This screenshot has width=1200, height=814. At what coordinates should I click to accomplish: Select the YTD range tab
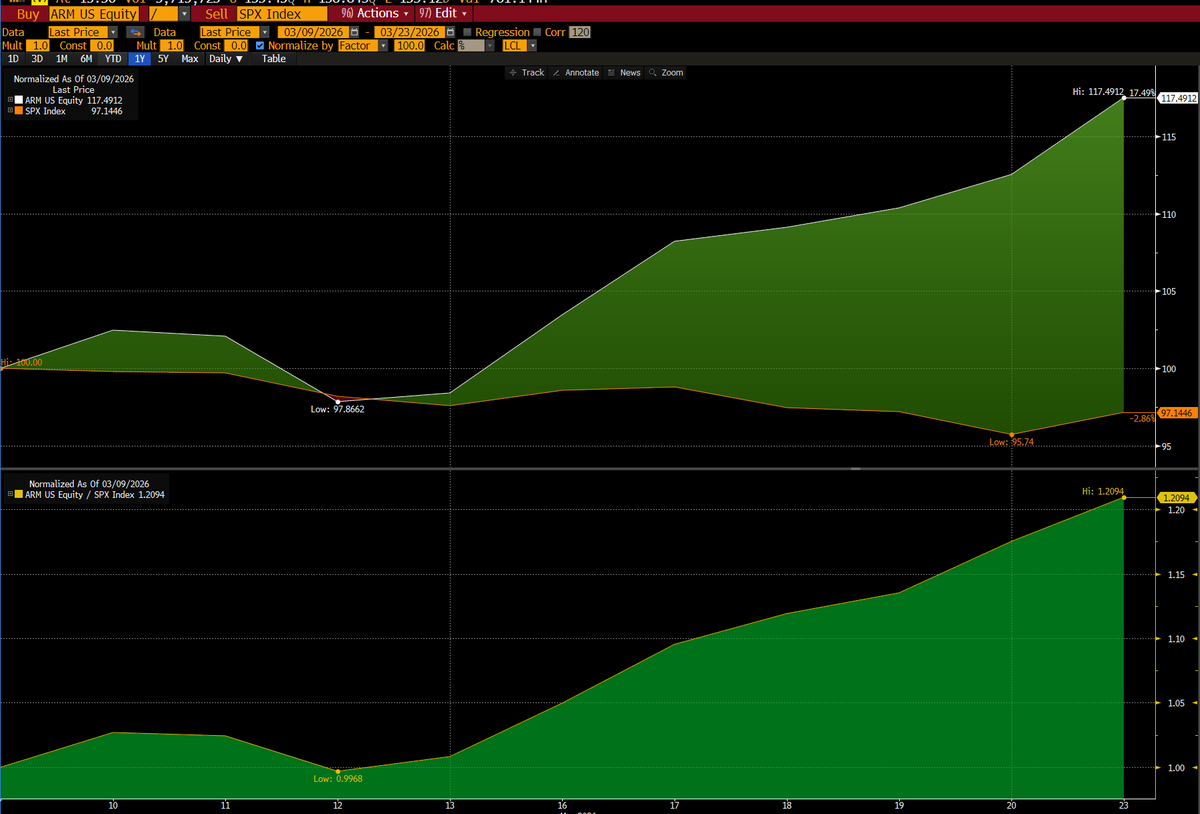114,59
